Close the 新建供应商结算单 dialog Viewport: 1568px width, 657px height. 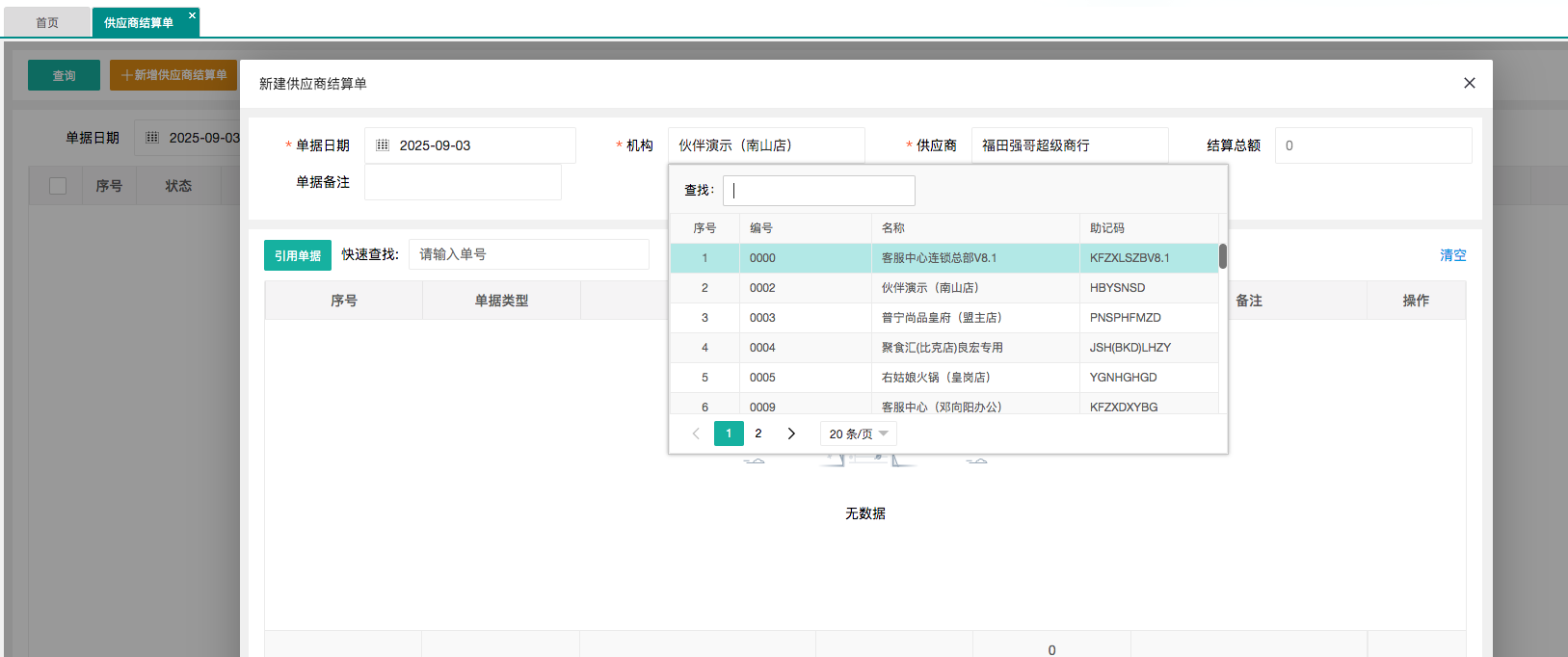(1469, 83)
